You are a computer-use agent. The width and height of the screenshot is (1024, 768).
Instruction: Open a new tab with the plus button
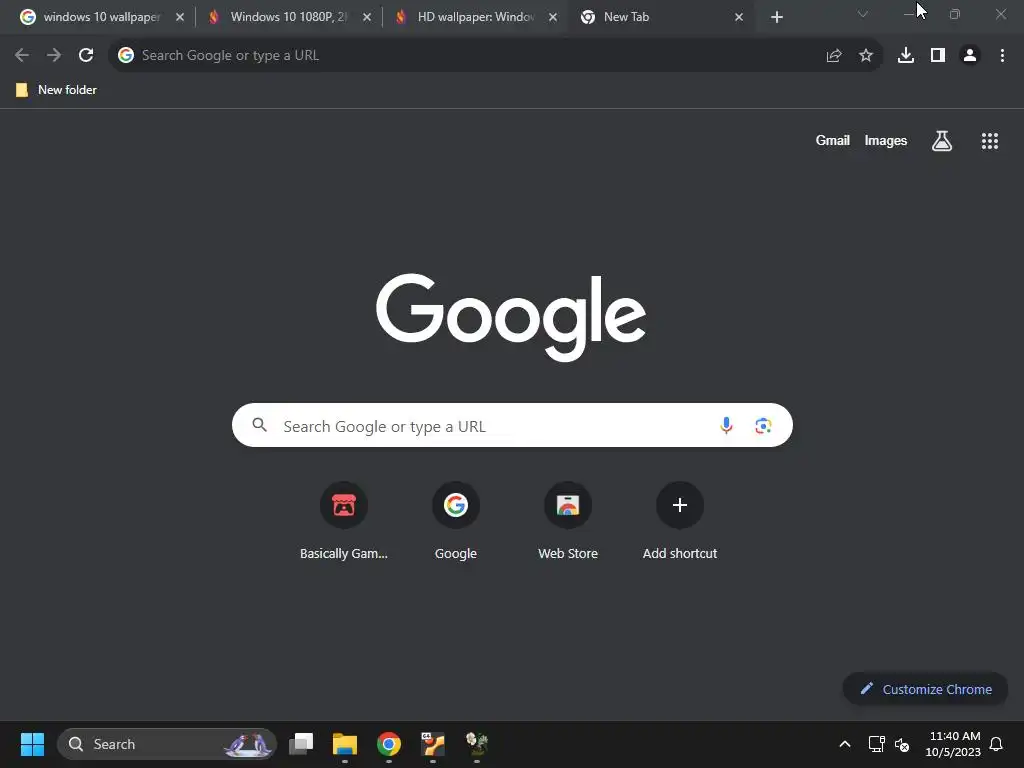tap(776, 17)
